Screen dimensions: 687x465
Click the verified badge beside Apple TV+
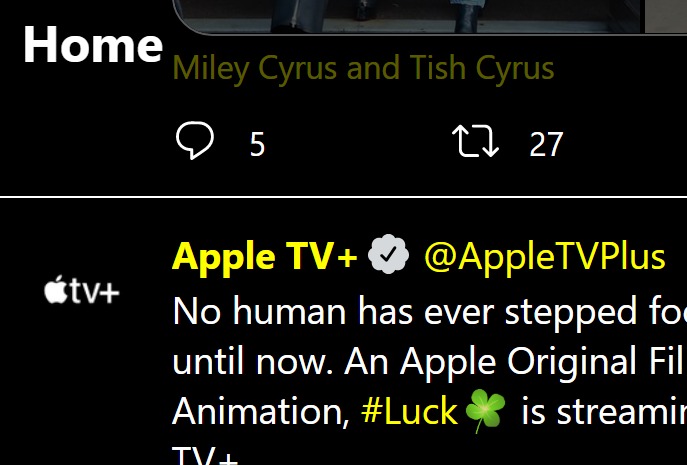(389, 257)
